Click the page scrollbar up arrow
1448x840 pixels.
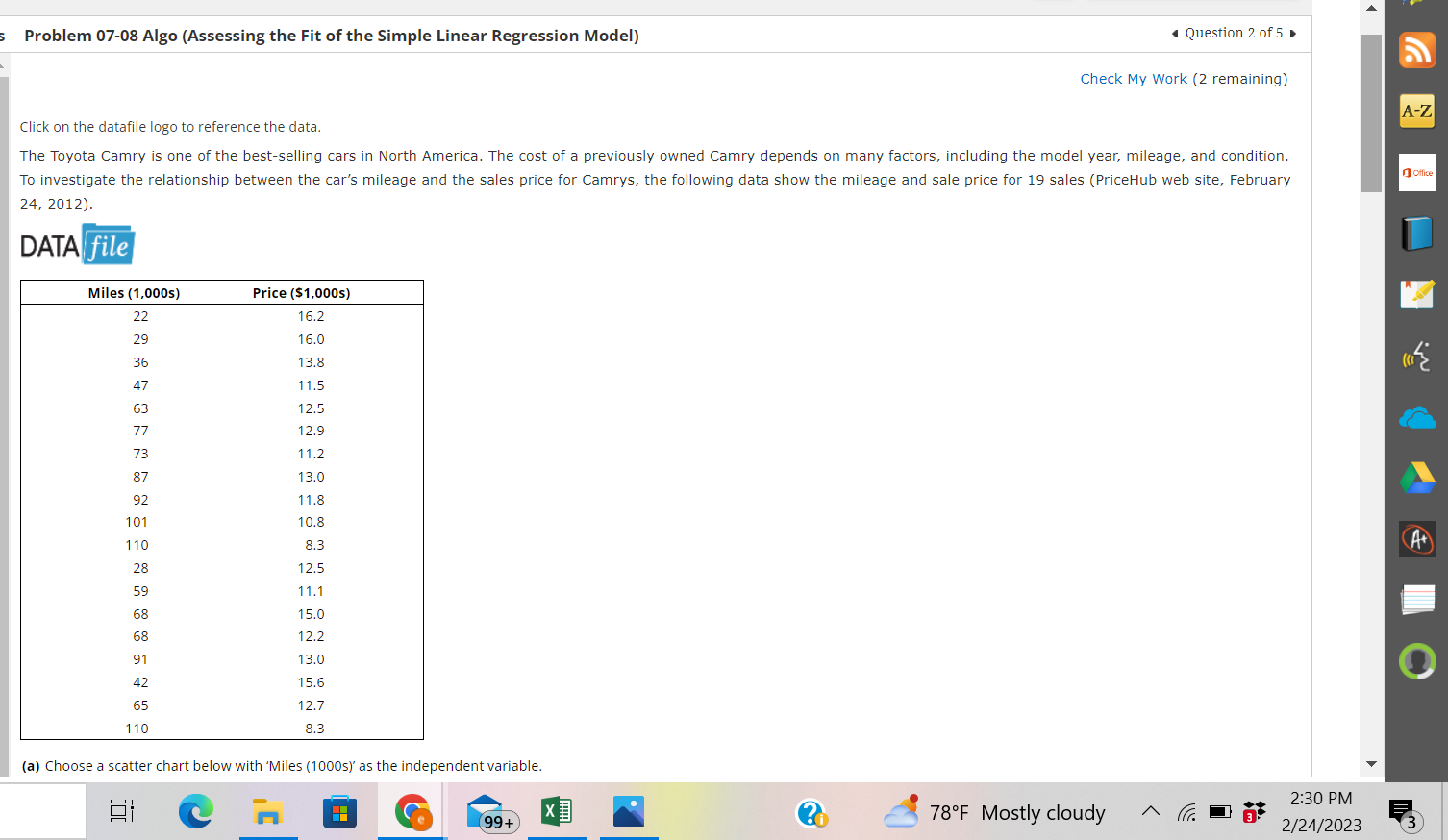tap(1372, 8)
